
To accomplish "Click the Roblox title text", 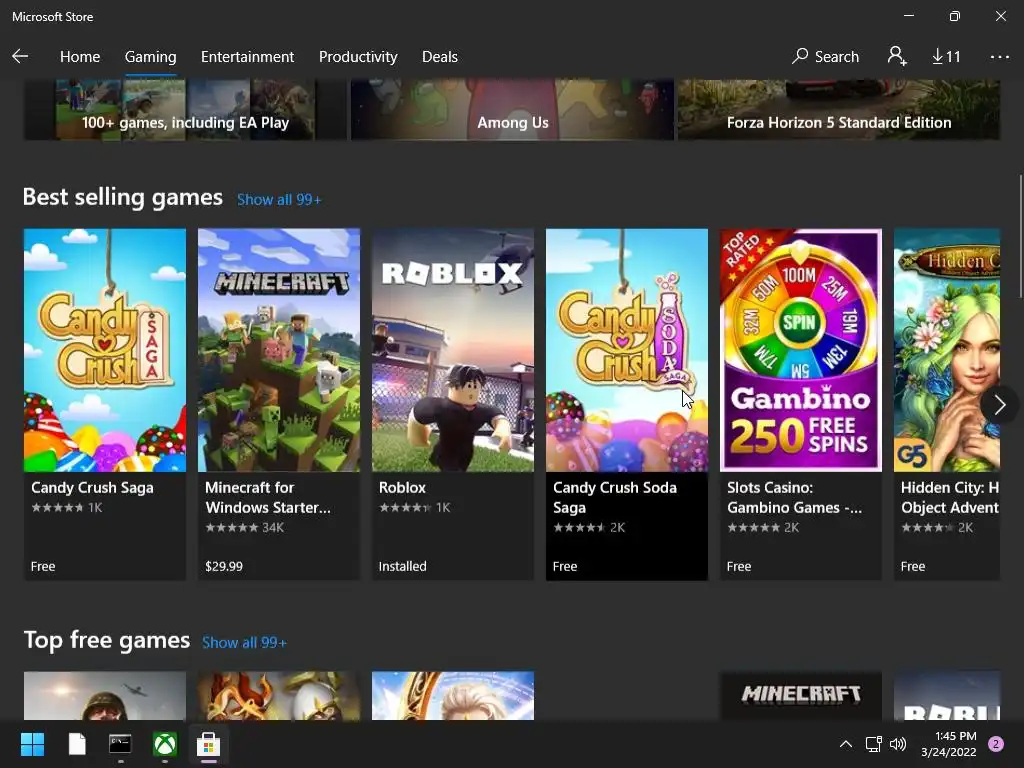I will click(x=402, y=488).
